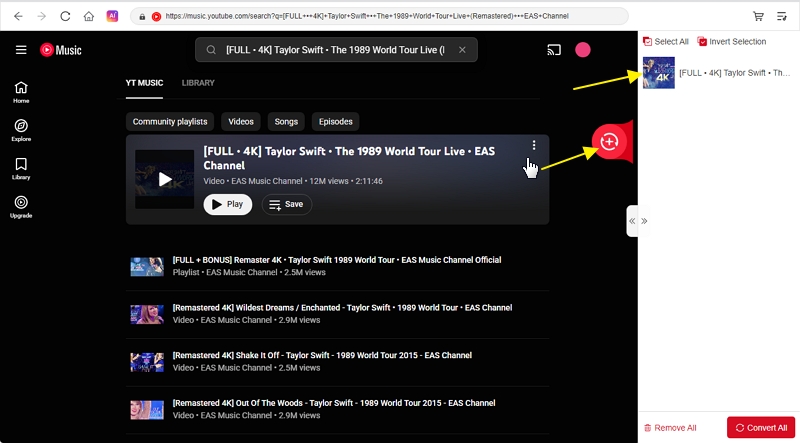Check the Invert Selection option
Screen dimensions: 800x443
tap(732, 41)
